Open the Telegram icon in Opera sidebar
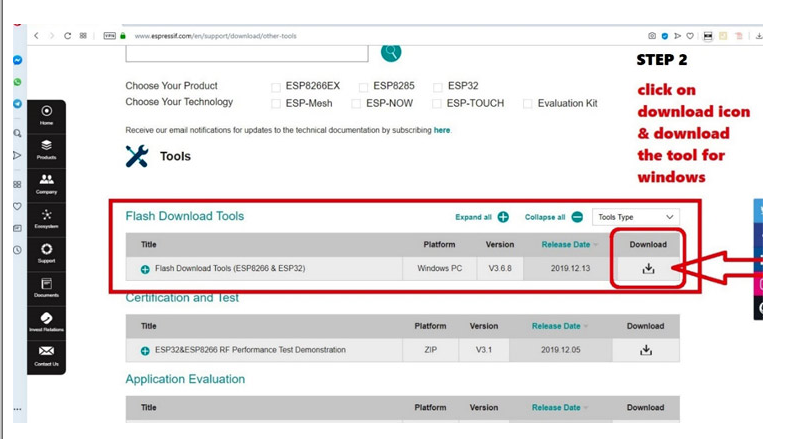This screenshot has width=794, height=439. pyautogui.click(x=18, y=104)
